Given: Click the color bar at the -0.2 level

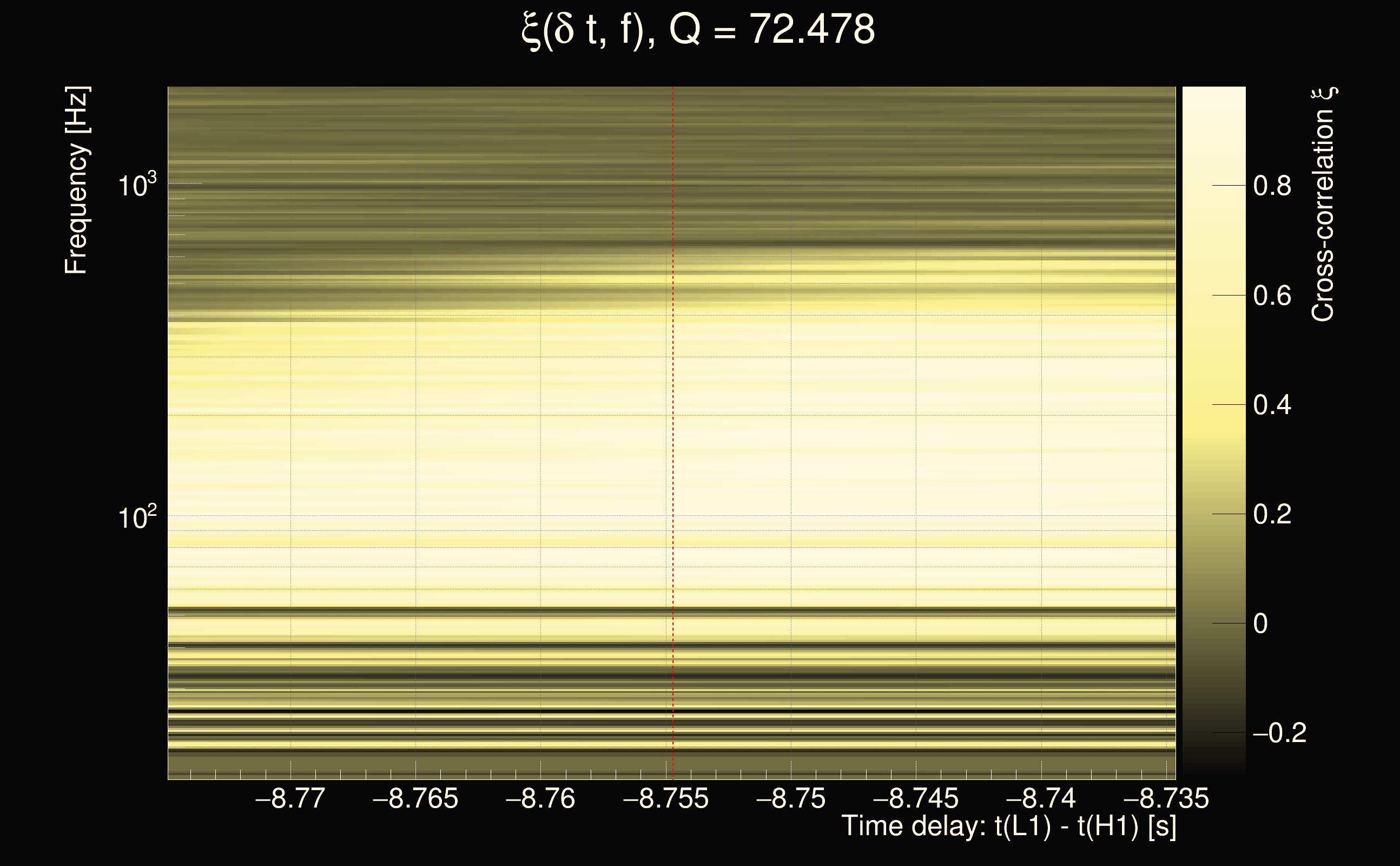Looking at the screenshot, I should pos(1213,732).
